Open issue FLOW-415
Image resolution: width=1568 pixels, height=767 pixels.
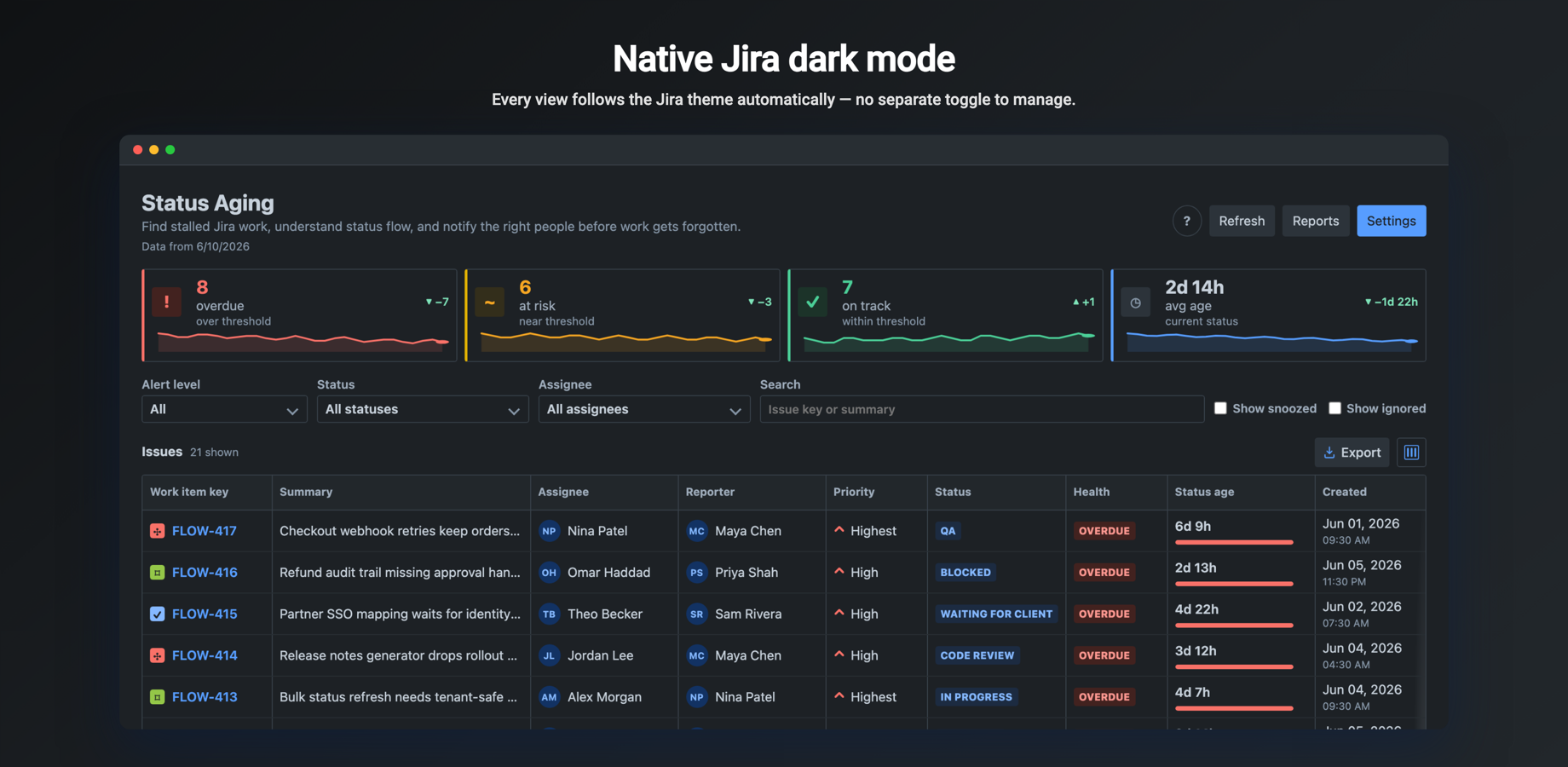(205, 614)
